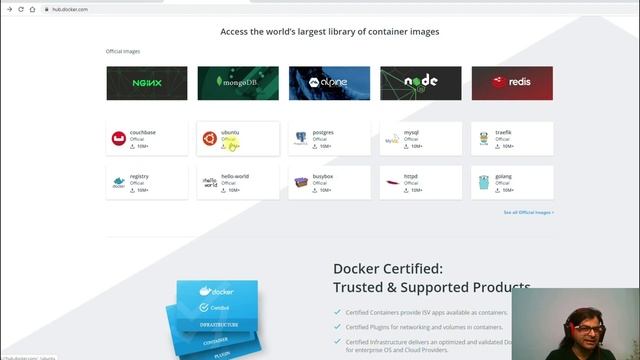Open the alpine image banner
640x360 pixels.
(329, 83)
